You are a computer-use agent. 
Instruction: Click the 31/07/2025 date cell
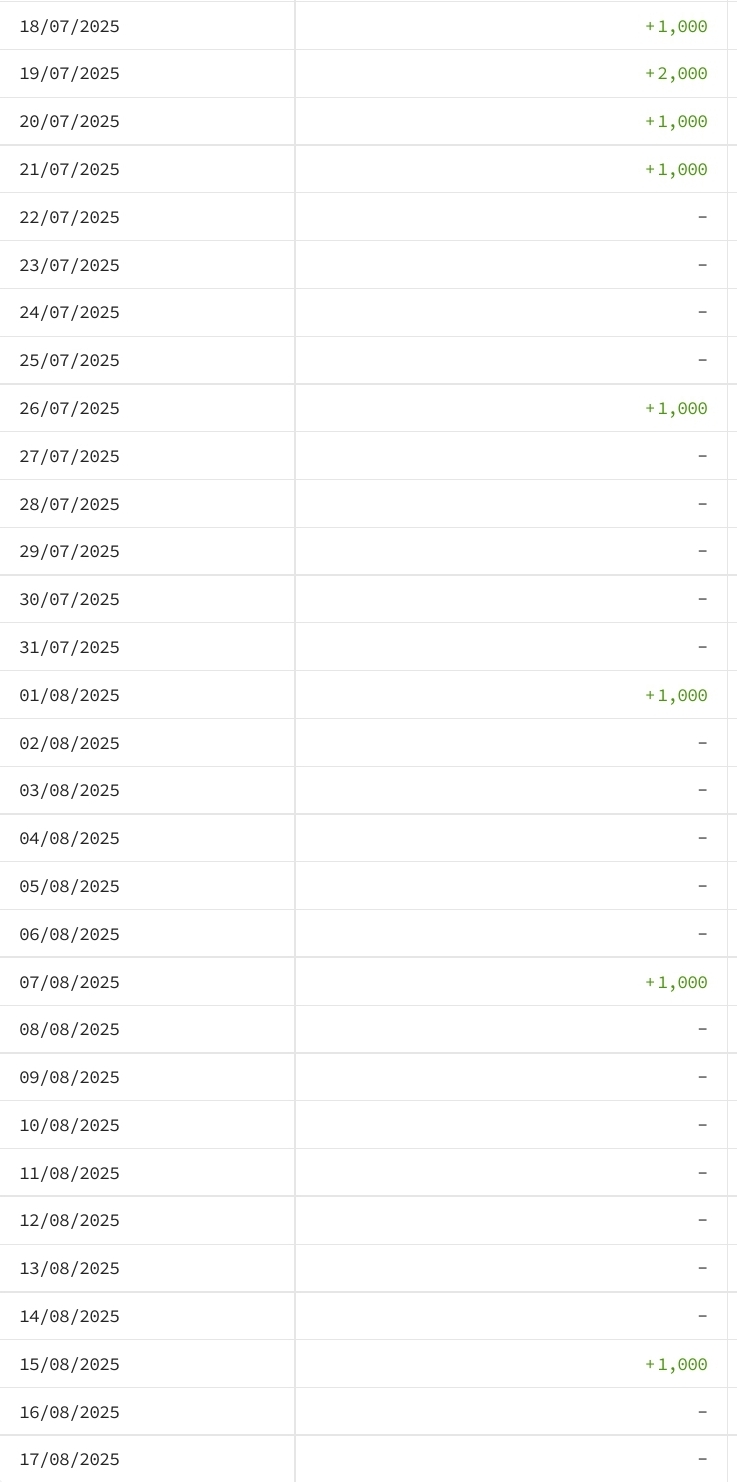(70, 648)
